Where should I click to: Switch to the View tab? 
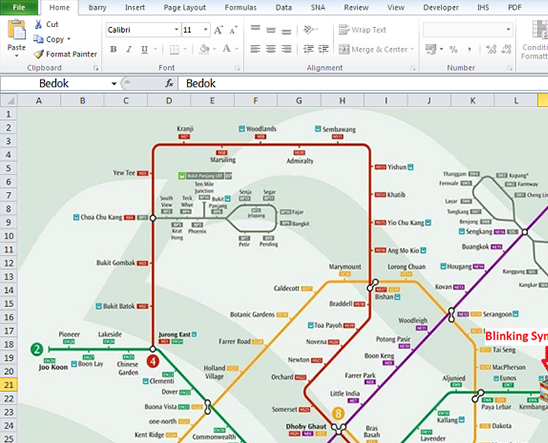tap(395, 7)
